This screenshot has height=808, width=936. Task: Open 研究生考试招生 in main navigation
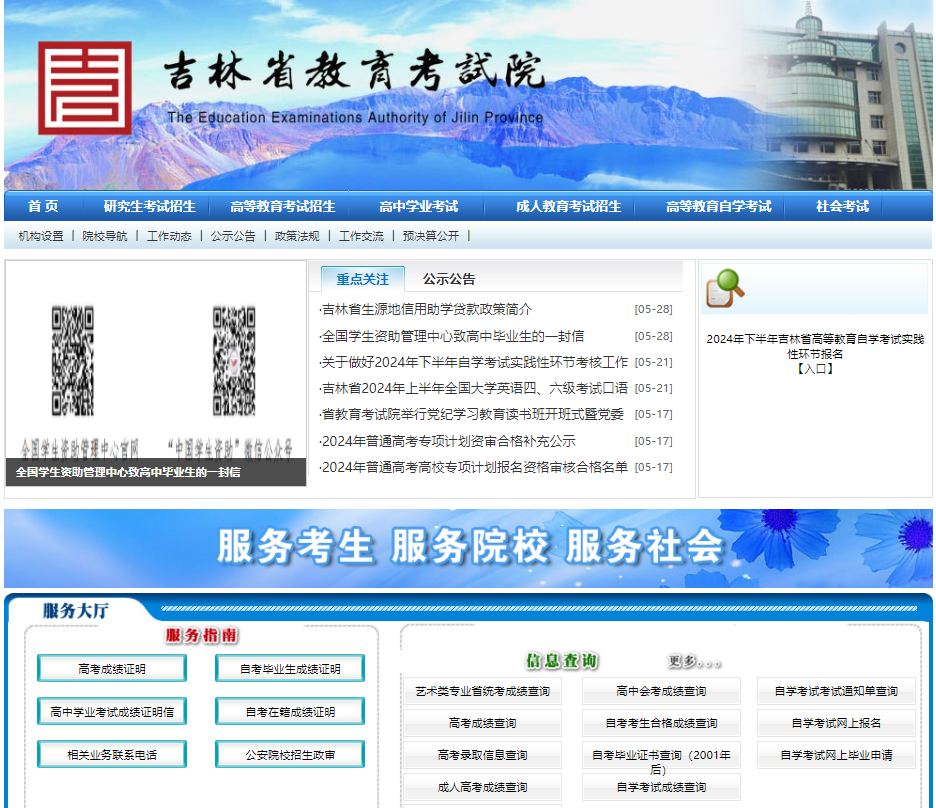(x=149, y=207)
